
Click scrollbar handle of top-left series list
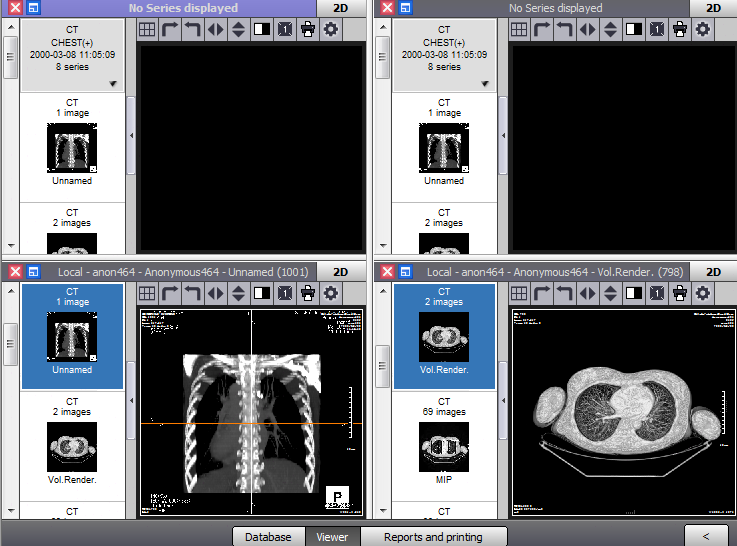tap(10, 57)
